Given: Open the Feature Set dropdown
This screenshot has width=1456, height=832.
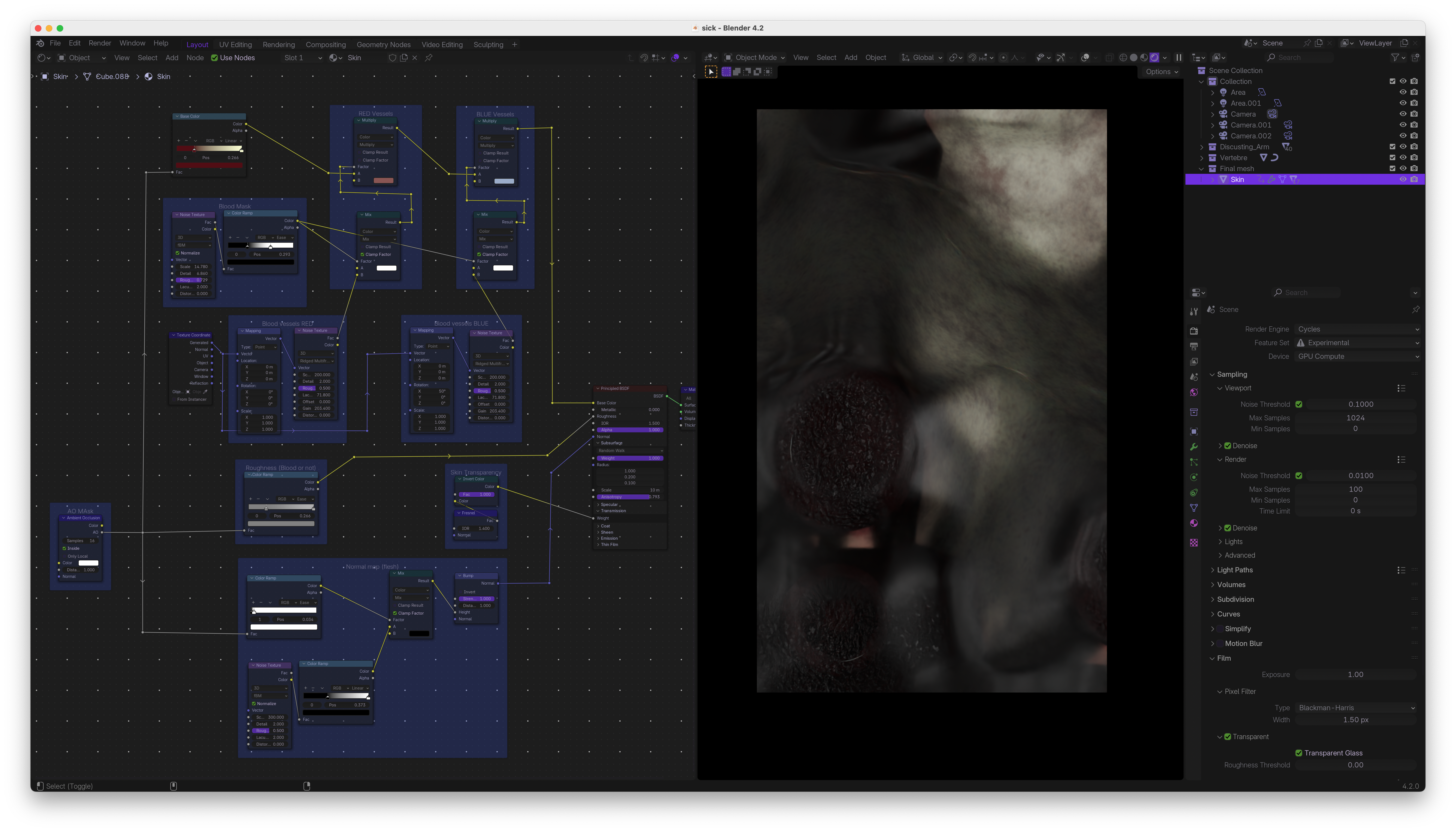Looking at the screenshot, I should coord(1358,343).
